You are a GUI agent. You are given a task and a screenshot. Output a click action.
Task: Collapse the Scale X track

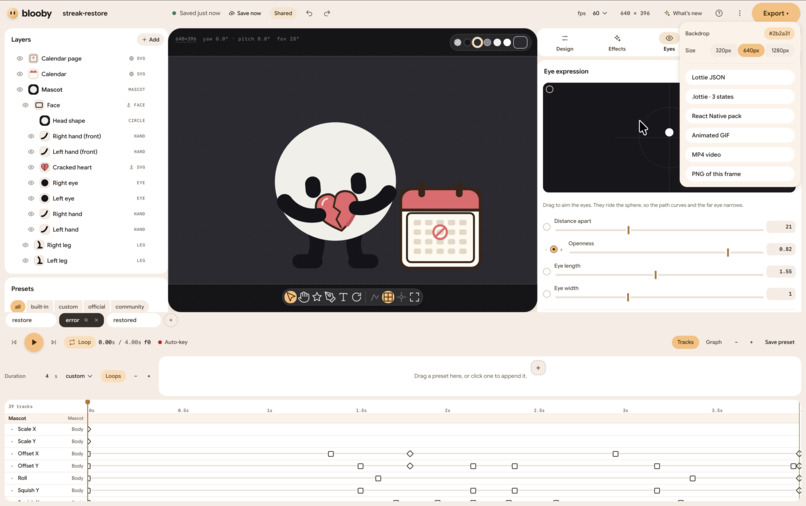(12, 429)
